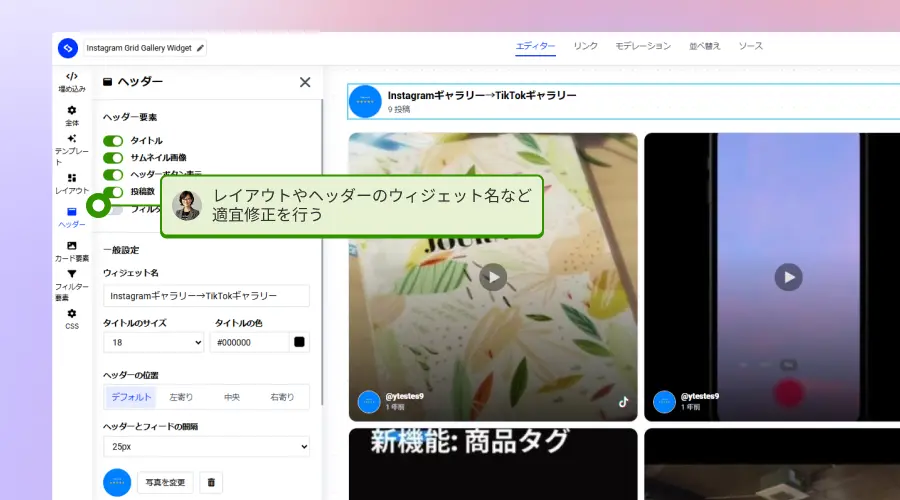The height and width of the screenshot is (500, 900).
Task: Switch to the ソース tab
Action: (750, 46)
